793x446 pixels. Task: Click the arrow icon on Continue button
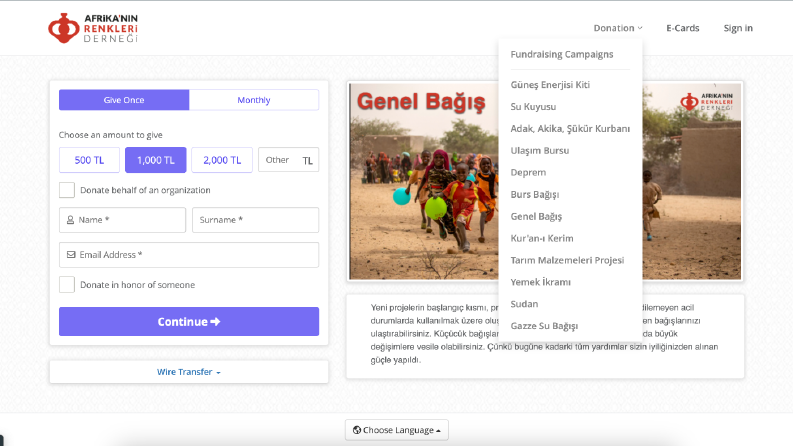pyautogui.click(x=215, y=322)
